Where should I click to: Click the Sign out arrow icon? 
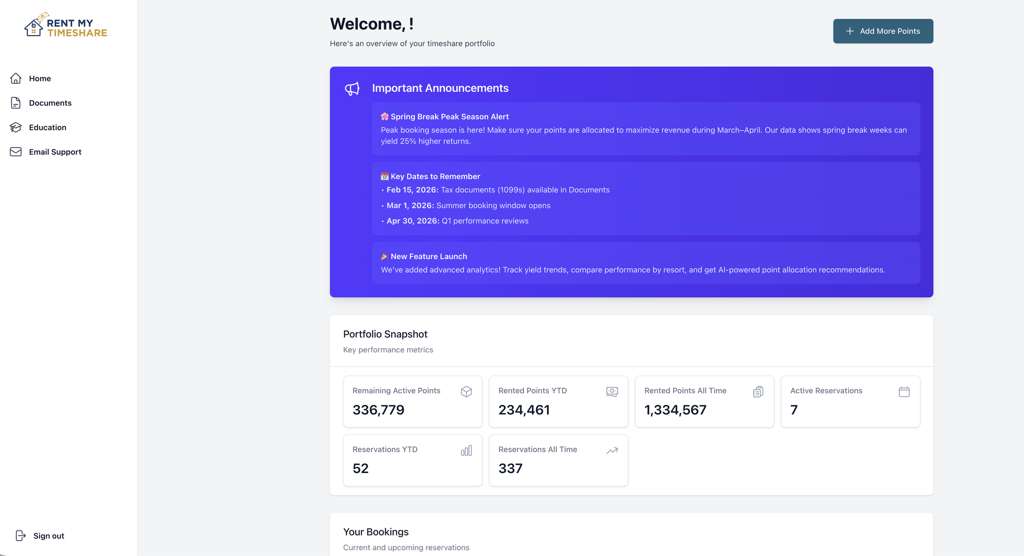point(20,536)
